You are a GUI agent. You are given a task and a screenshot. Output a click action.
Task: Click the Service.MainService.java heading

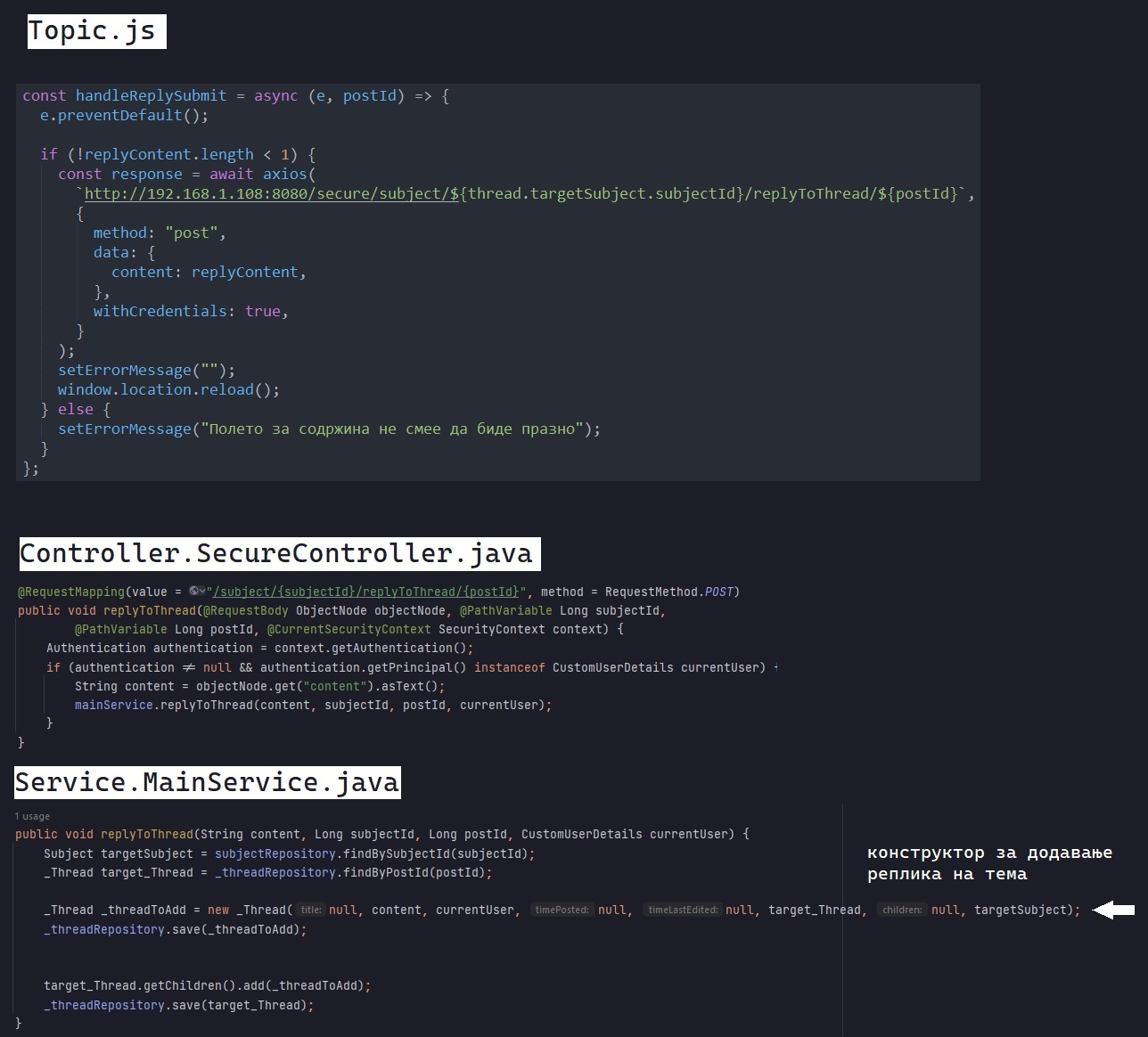pos(207,782)
